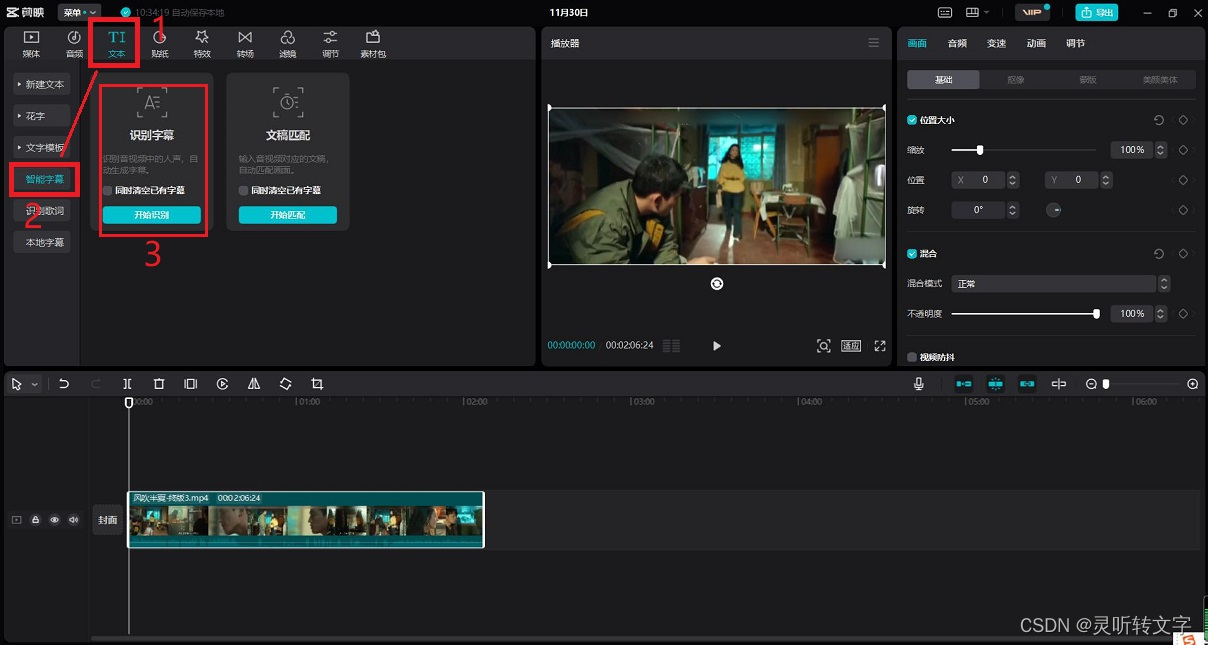Add keyframe for 不透明度
This screenshot has width=1208, height=645.
(x=1183, y=314)
